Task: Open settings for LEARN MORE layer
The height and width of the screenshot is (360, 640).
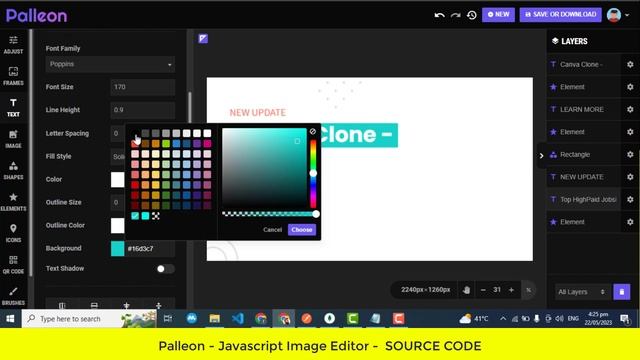Action: 630,109
